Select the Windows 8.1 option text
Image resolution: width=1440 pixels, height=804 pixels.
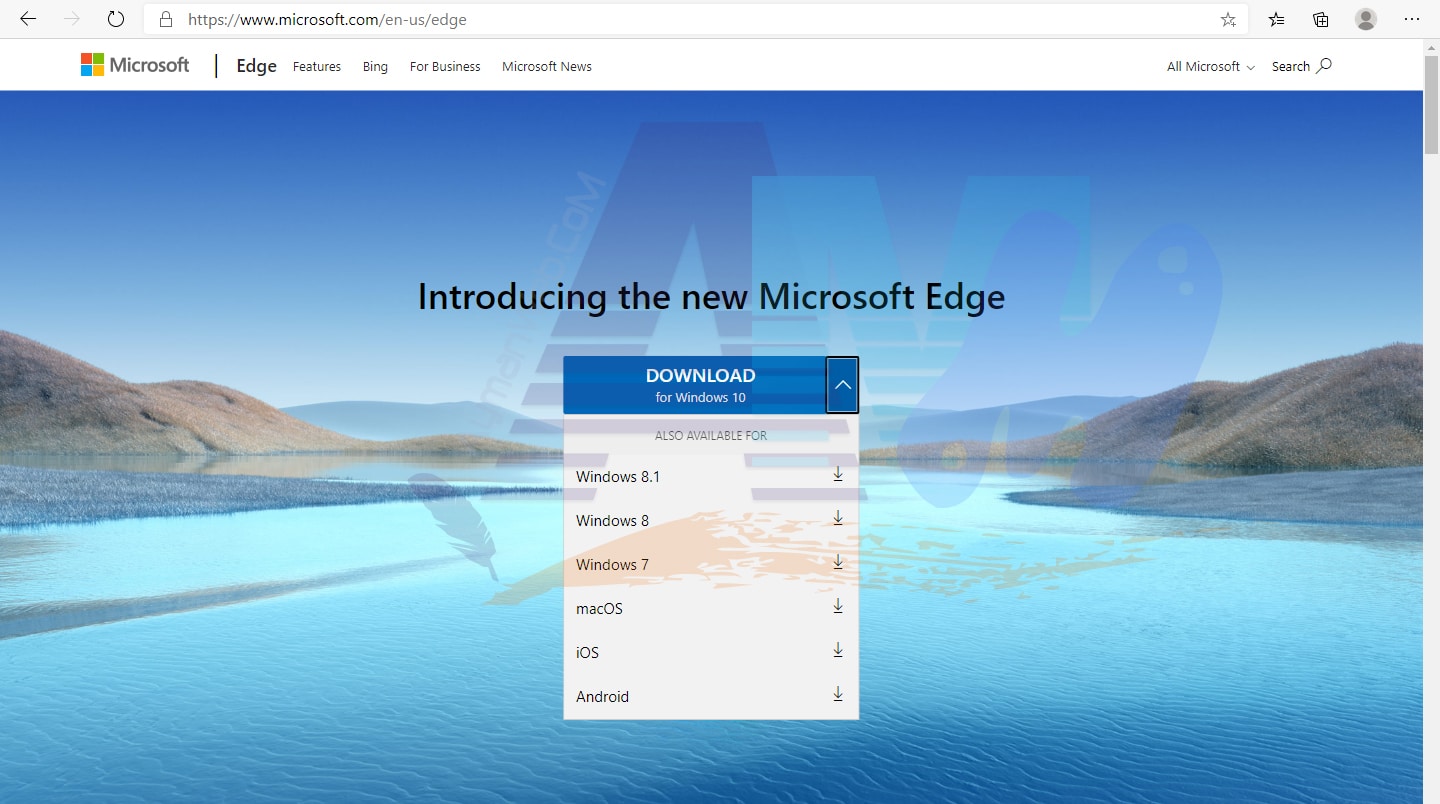(x=618, y=477)
